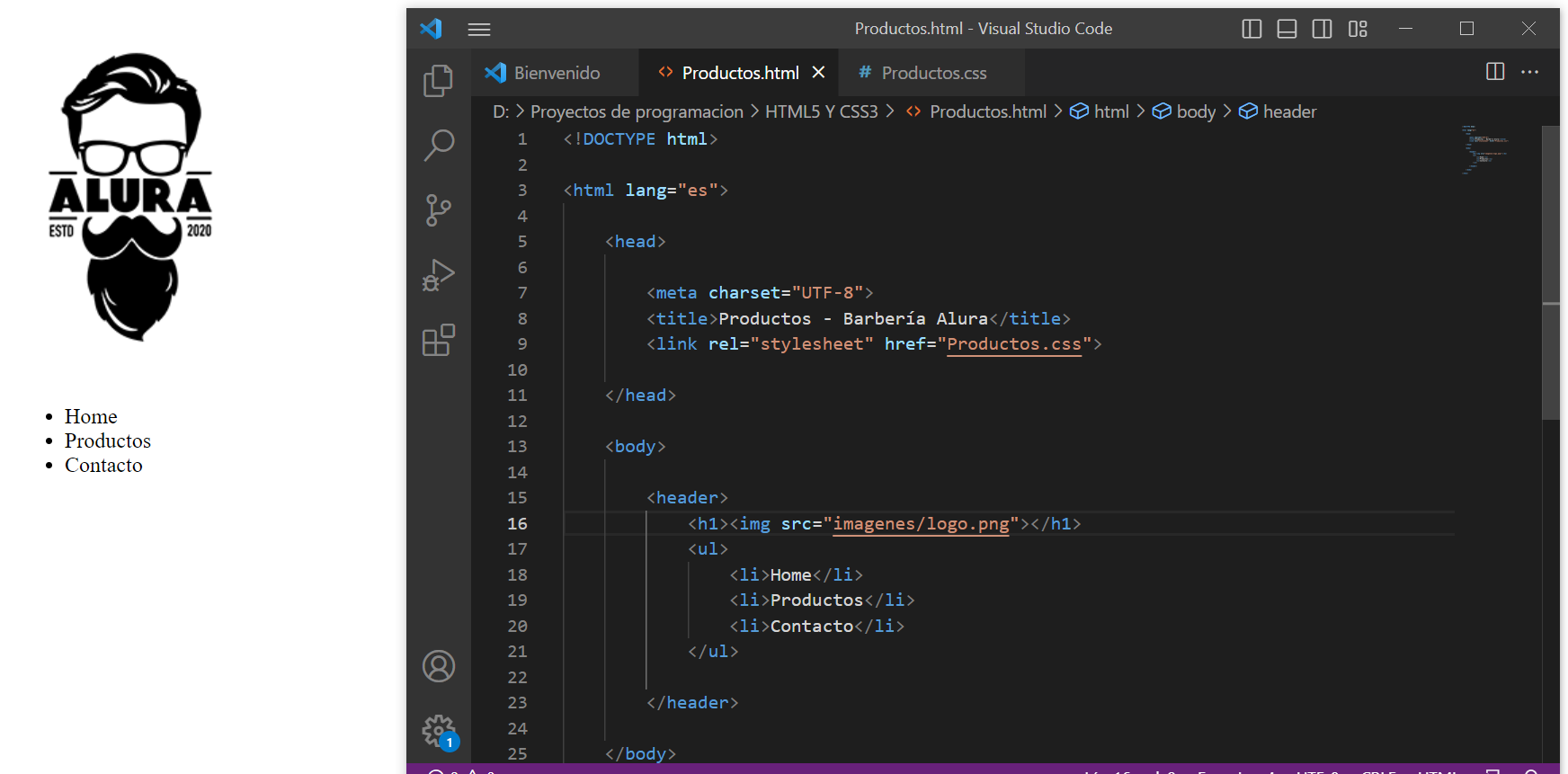1568x774 pixels.
Task: Open 'Proyectos de programacion' breadcrumb
Action: (637, 111)
